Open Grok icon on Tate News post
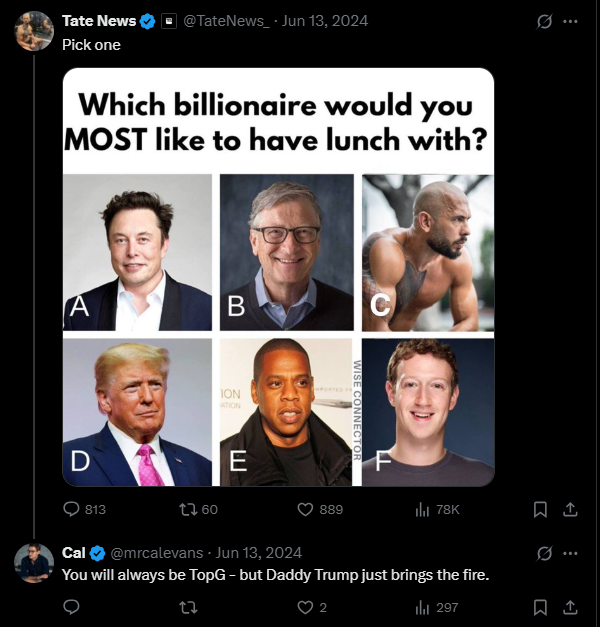Image resolution: width=600 pixels, height=627 pixels. coord(545,21)
